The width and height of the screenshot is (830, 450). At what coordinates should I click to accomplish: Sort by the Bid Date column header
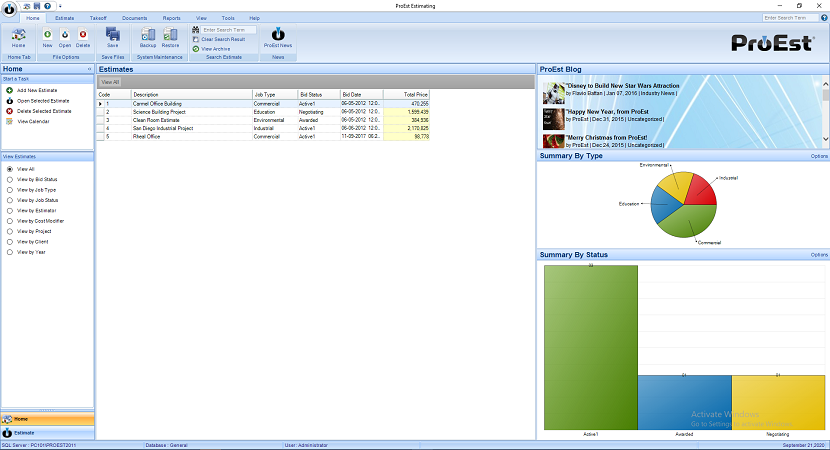tap(362, 94)
